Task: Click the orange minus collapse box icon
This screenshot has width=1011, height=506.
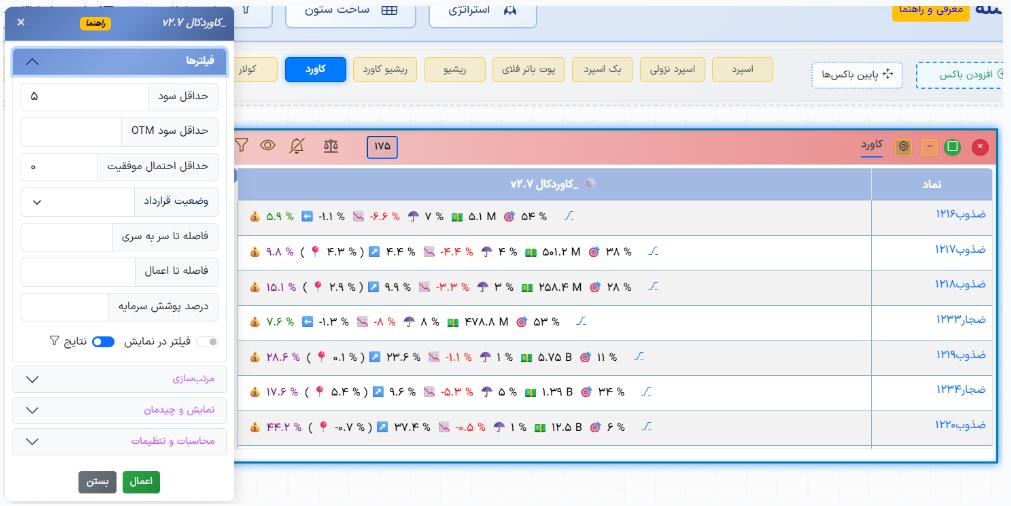Action: coord(929,147)
